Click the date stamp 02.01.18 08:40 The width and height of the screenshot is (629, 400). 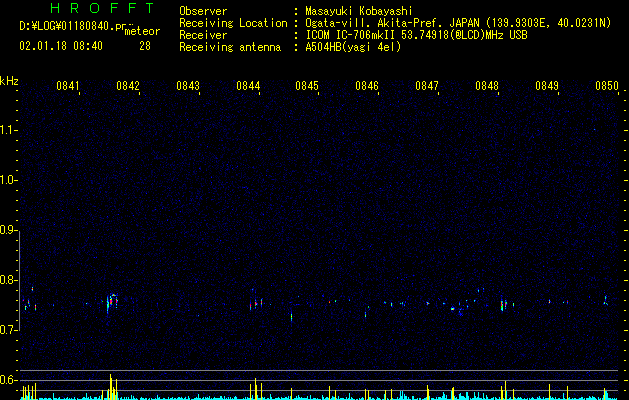(x=61, y=46)
